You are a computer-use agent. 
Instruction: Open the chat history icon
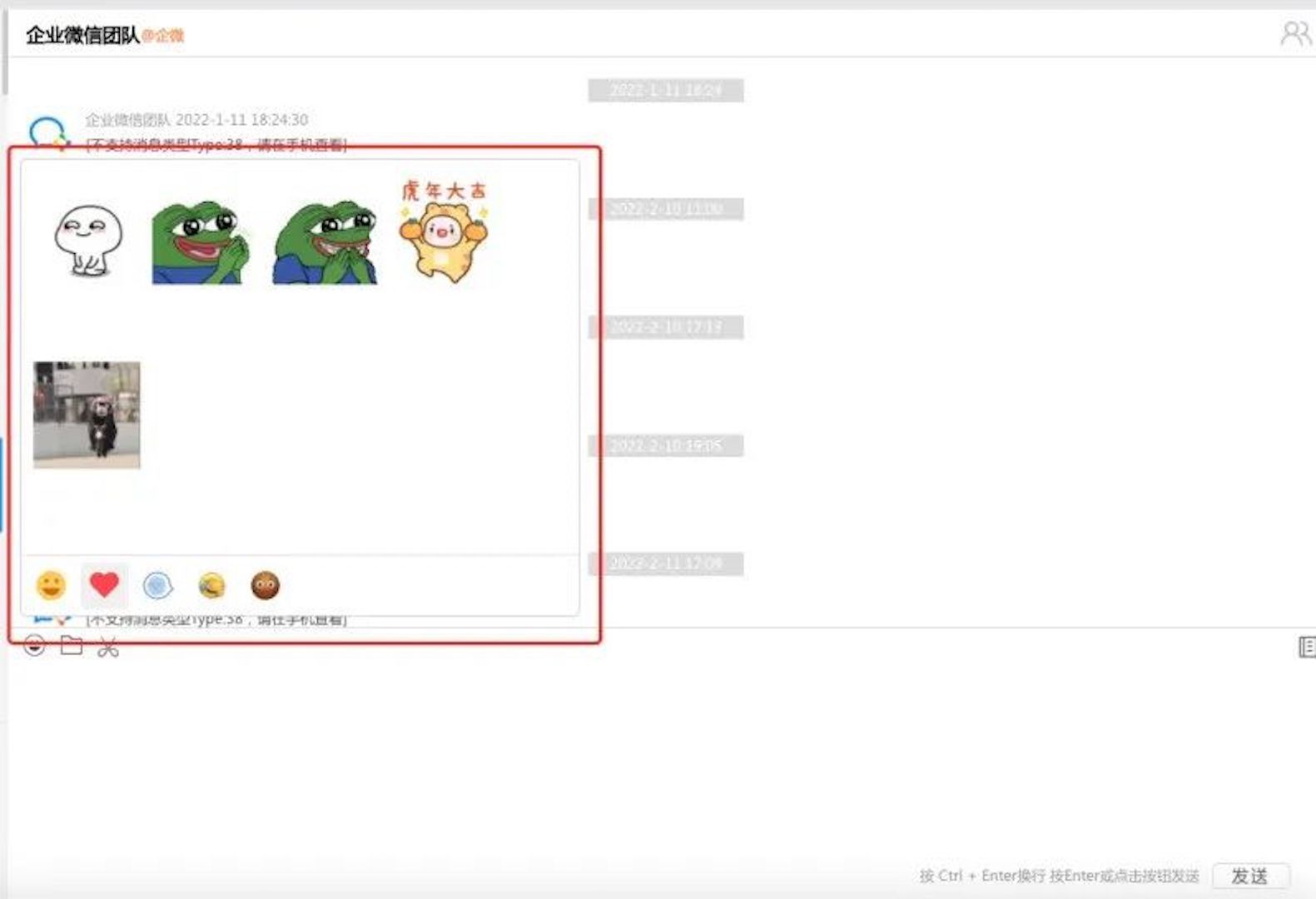[1306, 647]
